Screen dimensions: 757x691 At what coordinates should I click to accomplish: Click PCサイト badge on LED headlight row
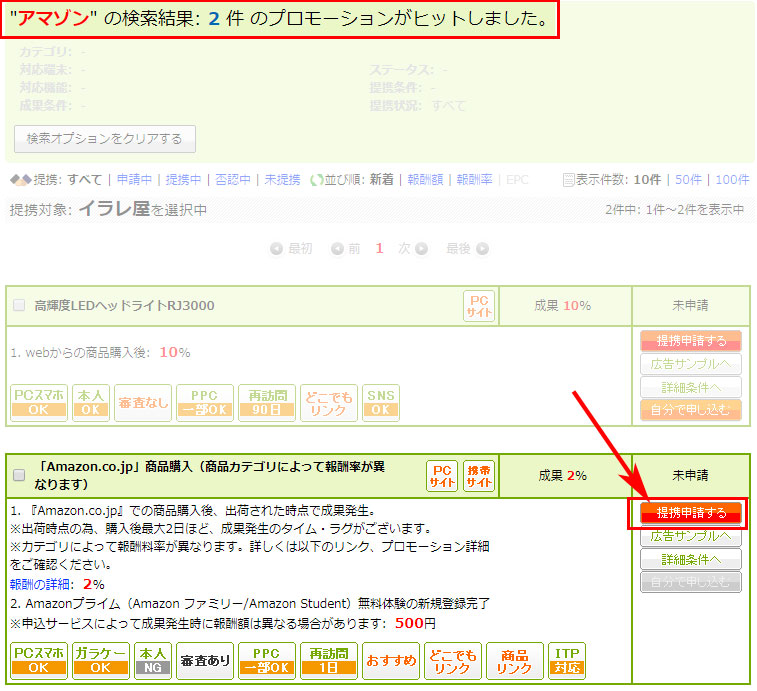click(479, 306)
